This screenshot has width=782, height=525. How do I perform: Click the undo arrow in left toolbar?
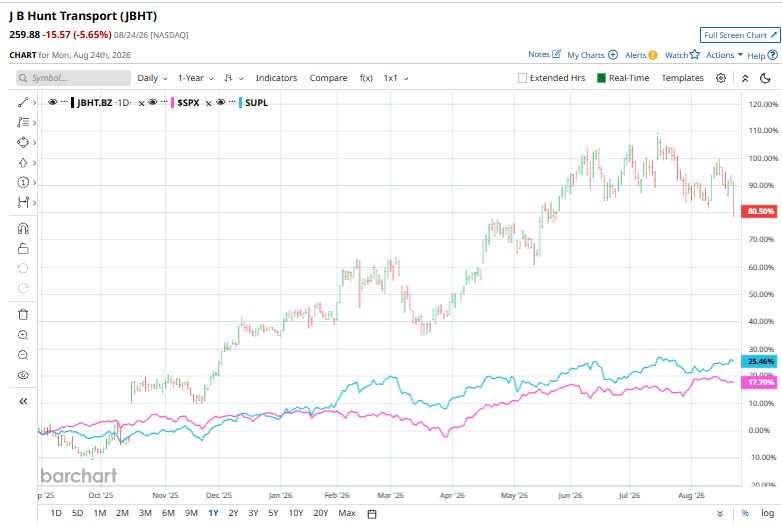pyautogui.click(x=23, y=268)
